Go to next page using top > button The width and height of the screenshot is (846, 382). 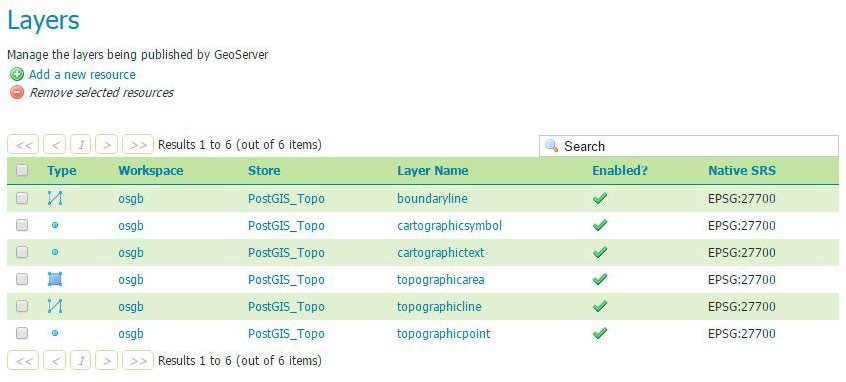107,145
